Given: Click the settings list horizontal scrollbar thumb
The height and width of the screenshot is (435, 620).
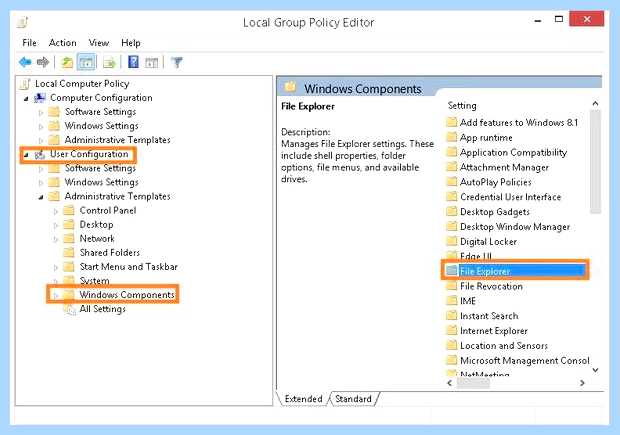Looking at the screenshot, I should (x=473, y=383).
